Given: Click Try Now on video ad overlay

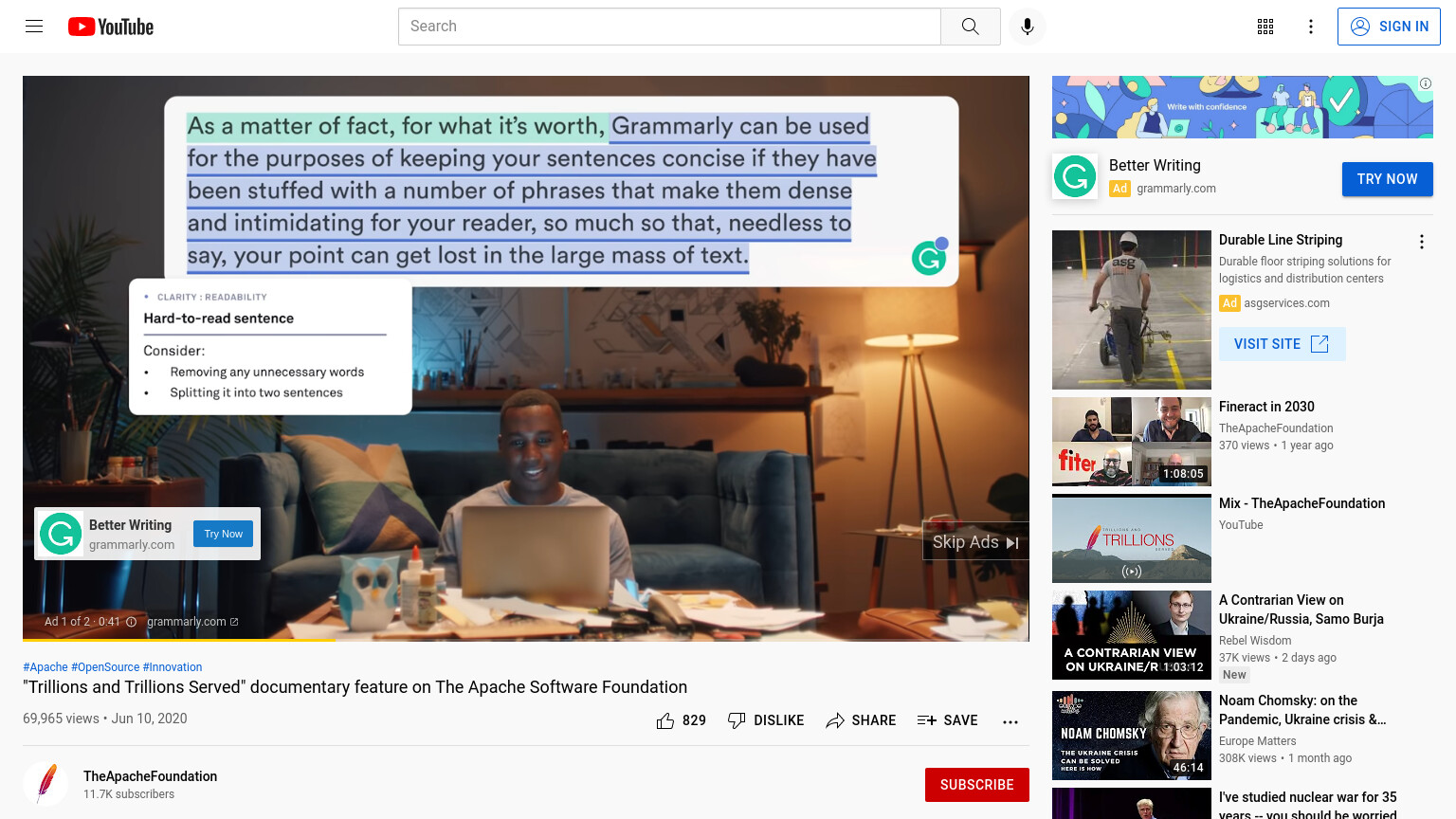Looking at the screenshot, I should [224, 534].
